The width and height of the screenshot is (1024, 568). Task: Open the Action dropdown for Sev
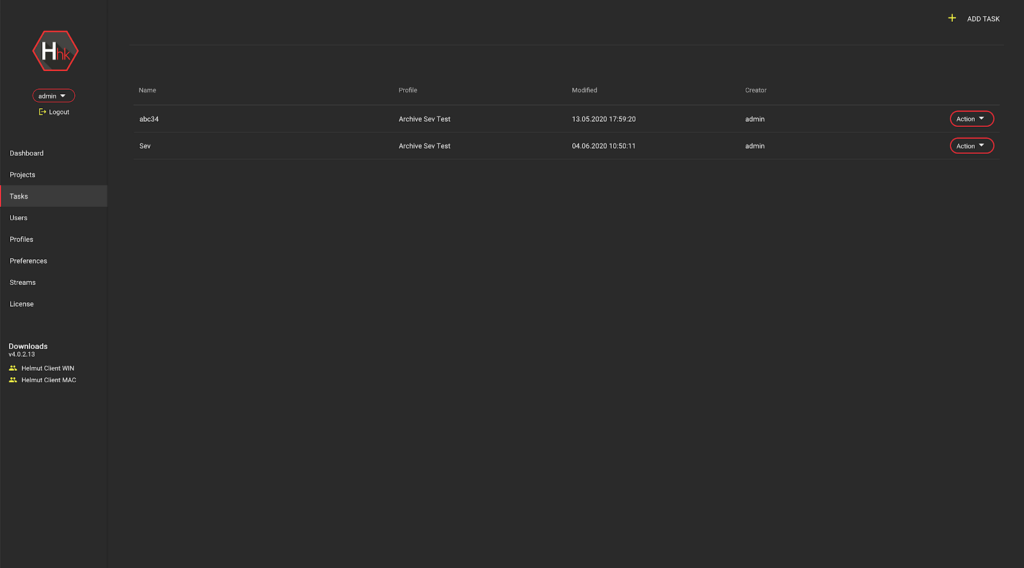(972, 146)
